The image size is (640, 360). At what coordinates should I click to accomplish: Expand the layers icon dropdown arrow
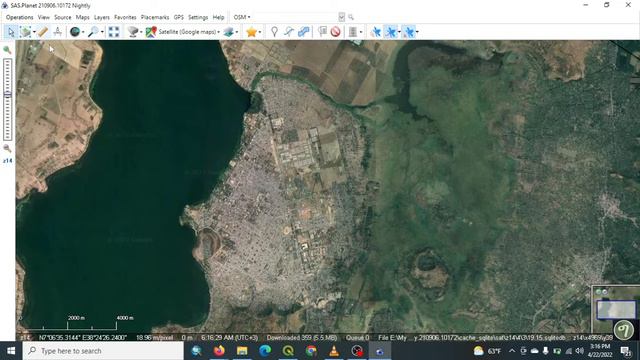coord(237,32)
